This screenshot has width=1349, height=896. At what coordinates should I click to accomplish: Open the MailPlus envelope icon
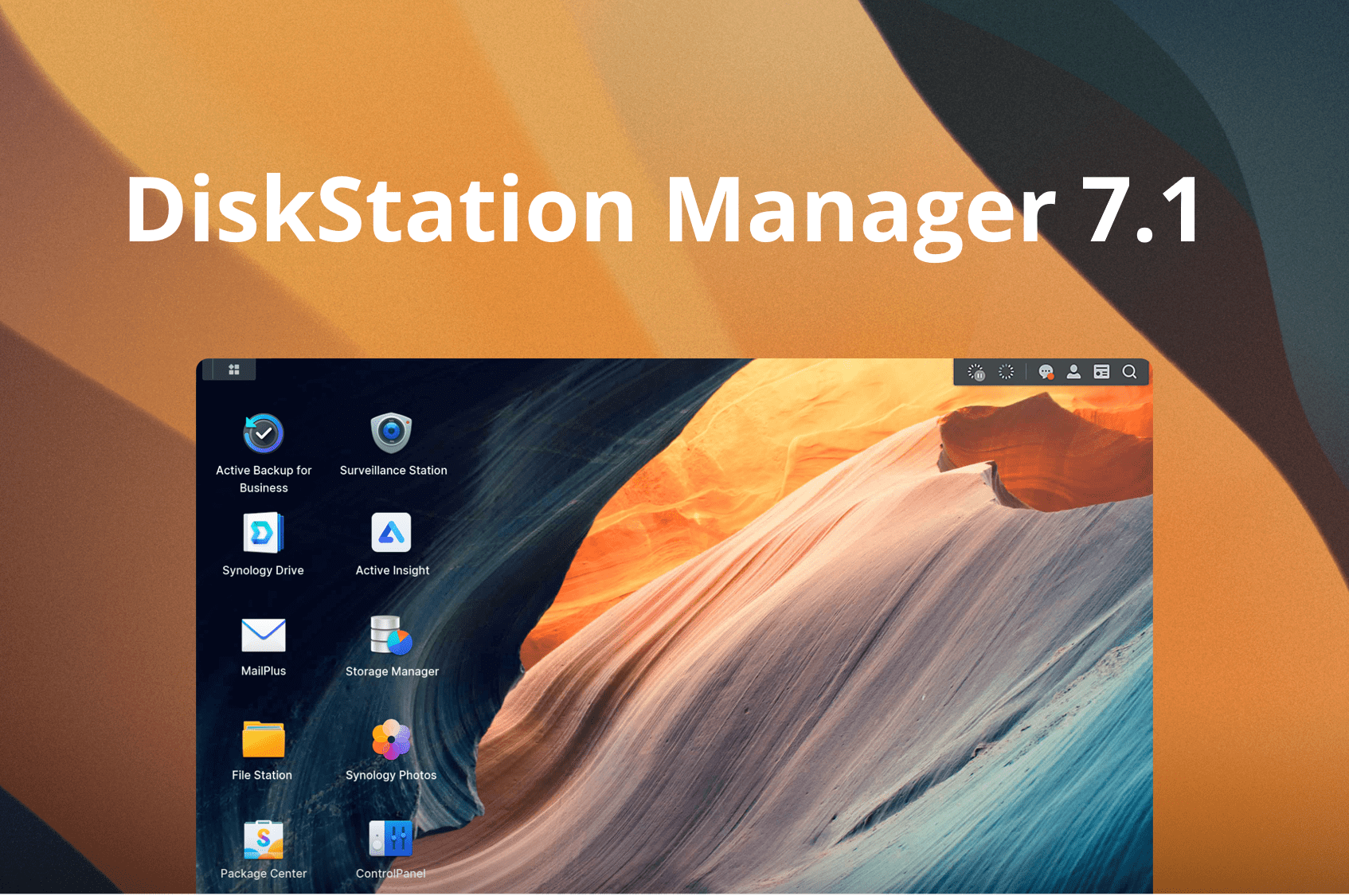pyautogui.click(x=264, y=635)
